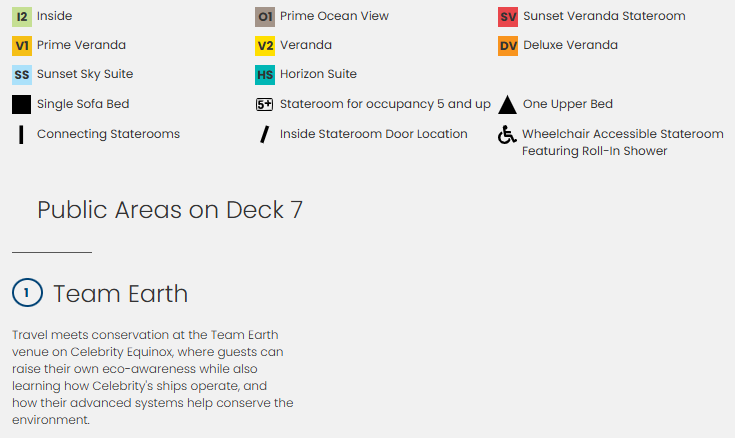Image resolution: width=735 pixels, height=438 pixels.
Task: Click the HS Horizon Suite icon
Action: (x=265, y=74)
